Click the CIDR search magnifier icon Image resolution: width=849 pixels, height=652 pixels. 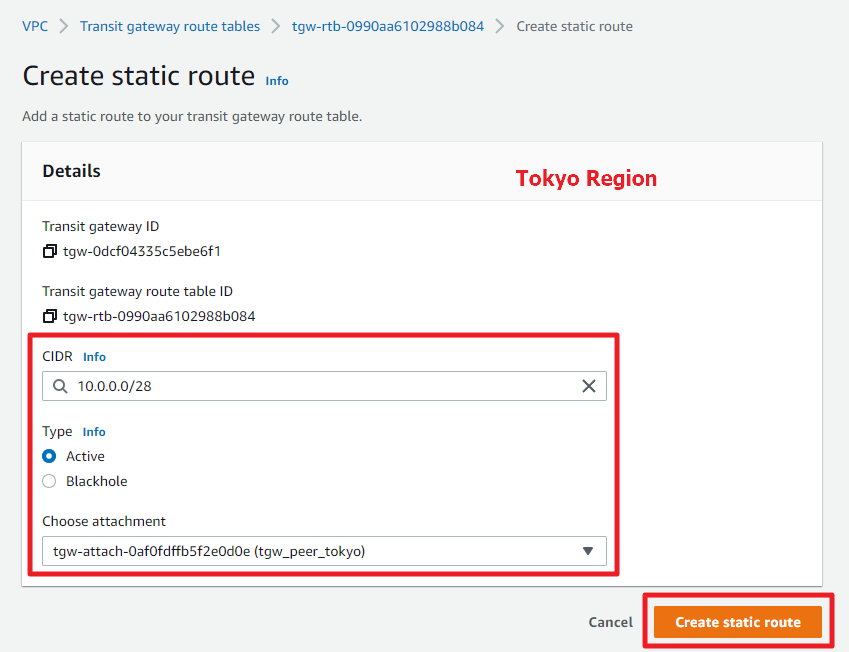60,386
